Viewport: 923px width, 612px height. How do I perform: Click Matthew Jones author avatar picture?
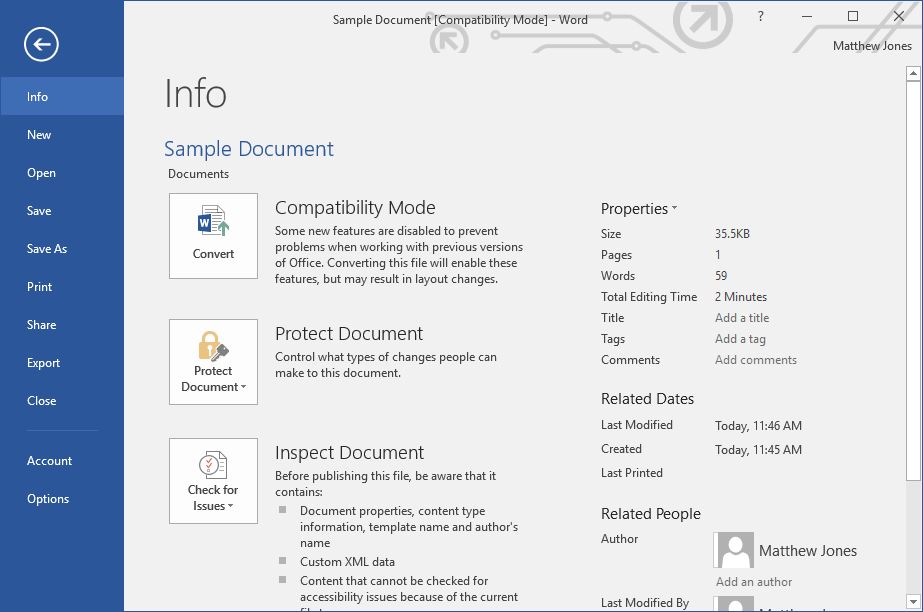733,550
